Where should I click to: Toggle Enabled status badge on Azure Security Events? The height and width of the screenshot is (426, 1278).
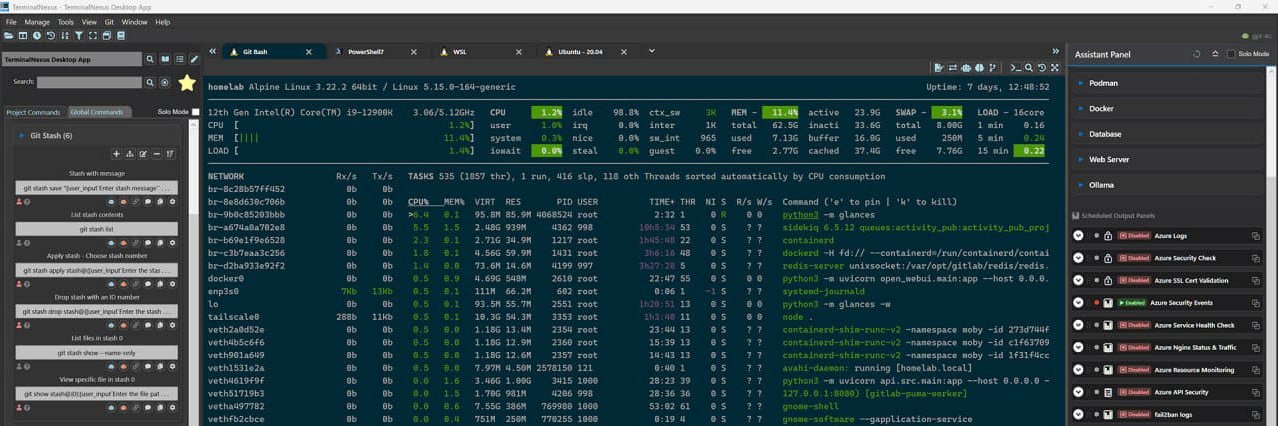click(1132, 303)
